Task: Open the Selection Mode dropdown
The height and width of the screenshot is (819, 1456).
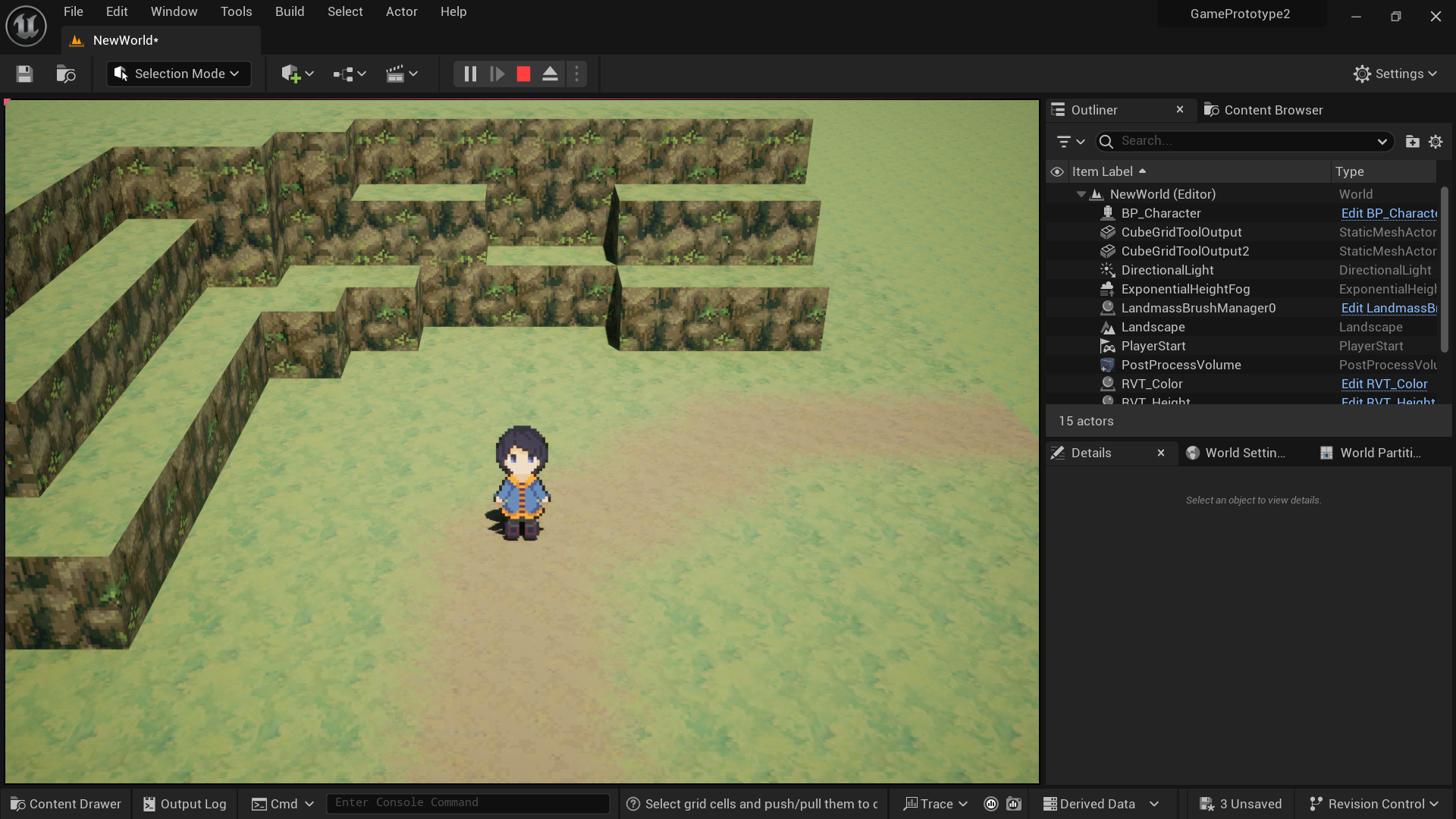Action: [179, 74]
